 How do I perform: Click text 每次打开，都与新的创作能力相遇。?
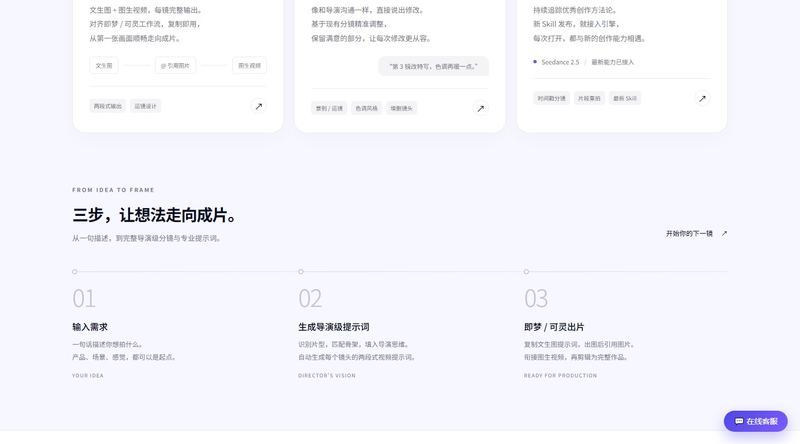pyautogui.click(x=590, y=38)
